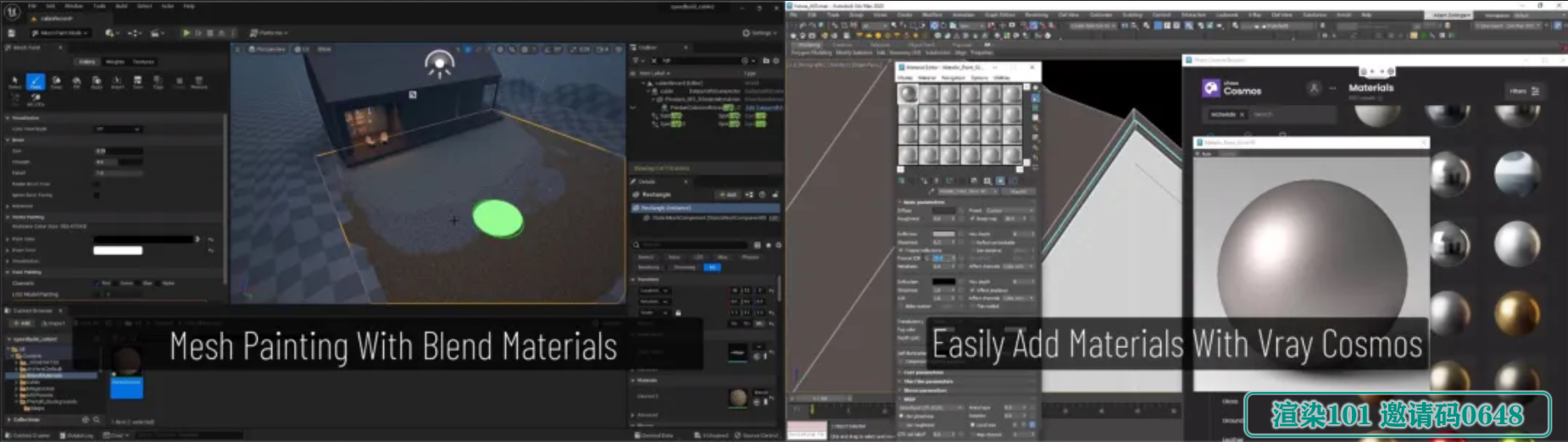Click the All filter button in Details

point(712,267)
